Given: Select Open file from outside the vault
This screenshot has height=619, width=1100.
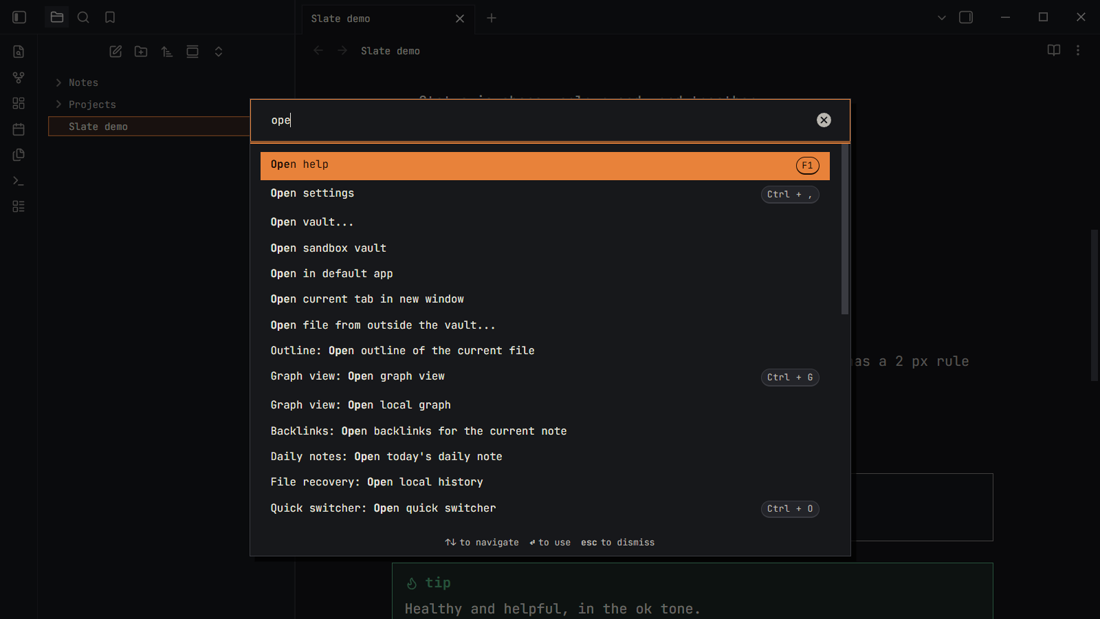Looking at the screenshot, I should 544,325.
